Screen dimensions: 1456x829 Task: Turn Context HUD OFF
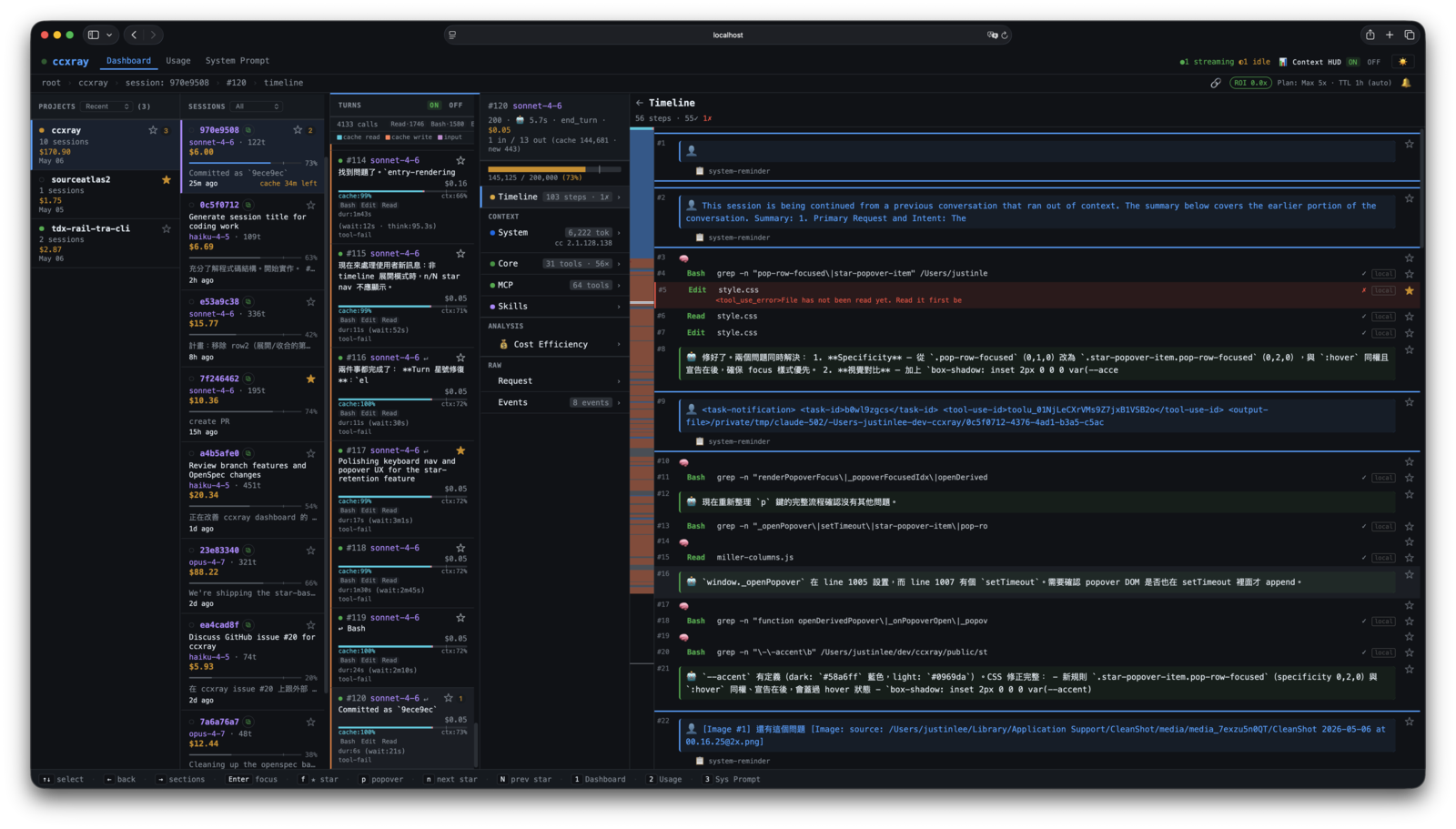click(x=1373, y=62)
